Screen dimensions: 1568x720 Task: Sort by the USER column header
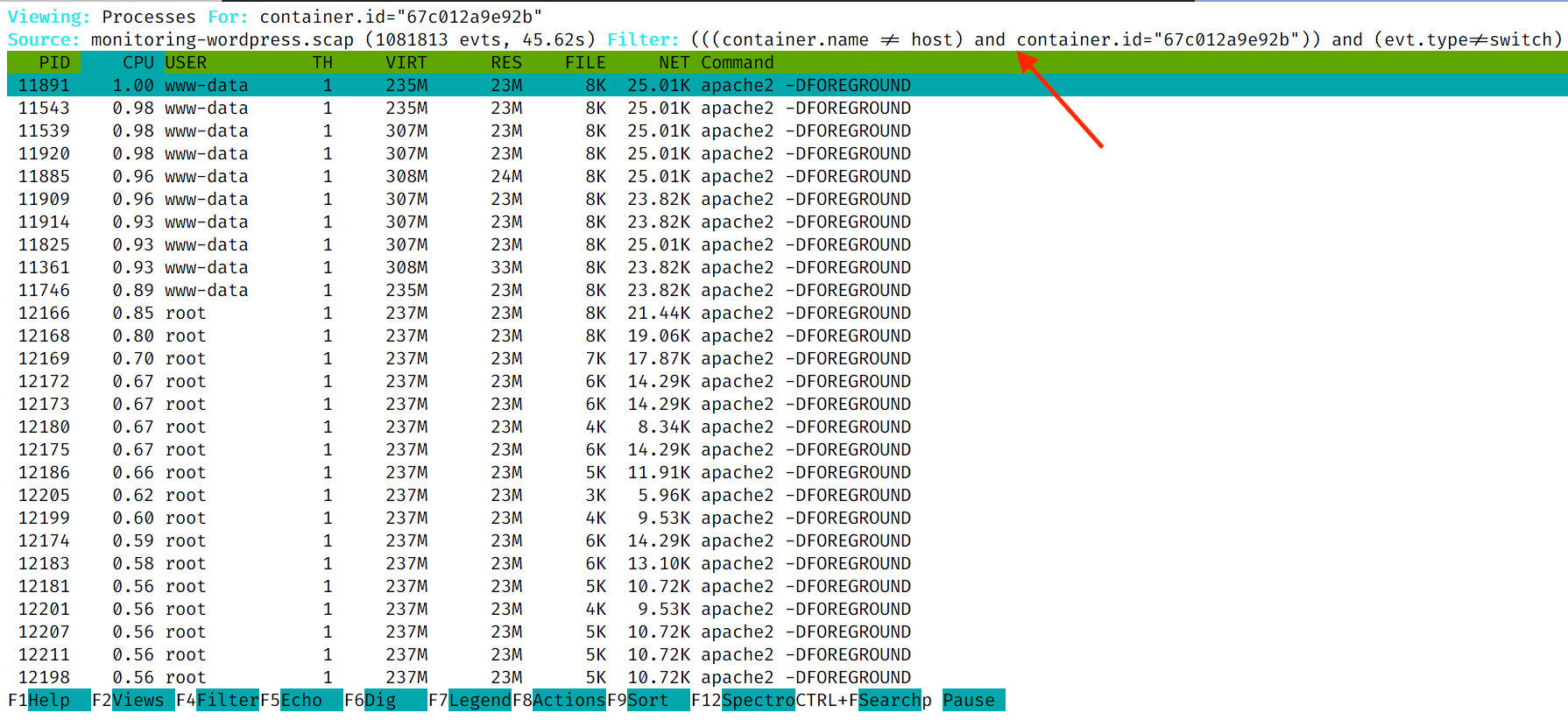[186, 62]
